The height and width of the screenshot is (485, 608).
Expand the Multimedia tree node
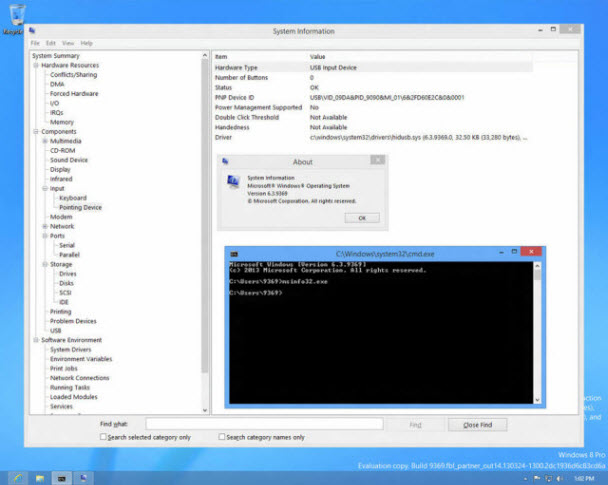coord(43,141)
